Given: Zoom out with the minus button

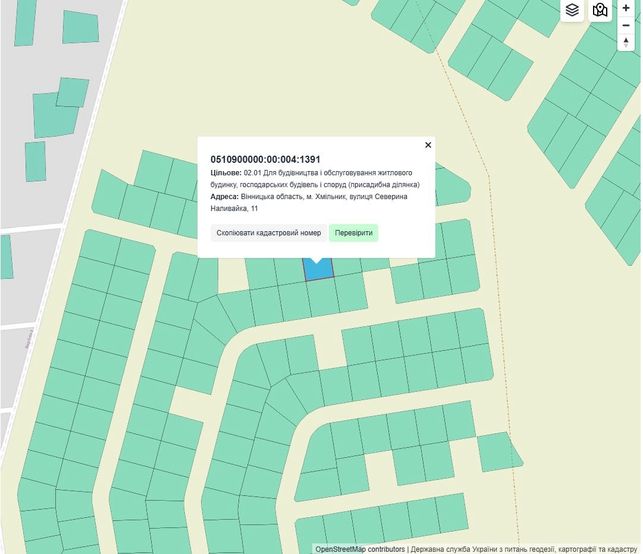Looking at the screenshot, I should [x=626, y=25].
